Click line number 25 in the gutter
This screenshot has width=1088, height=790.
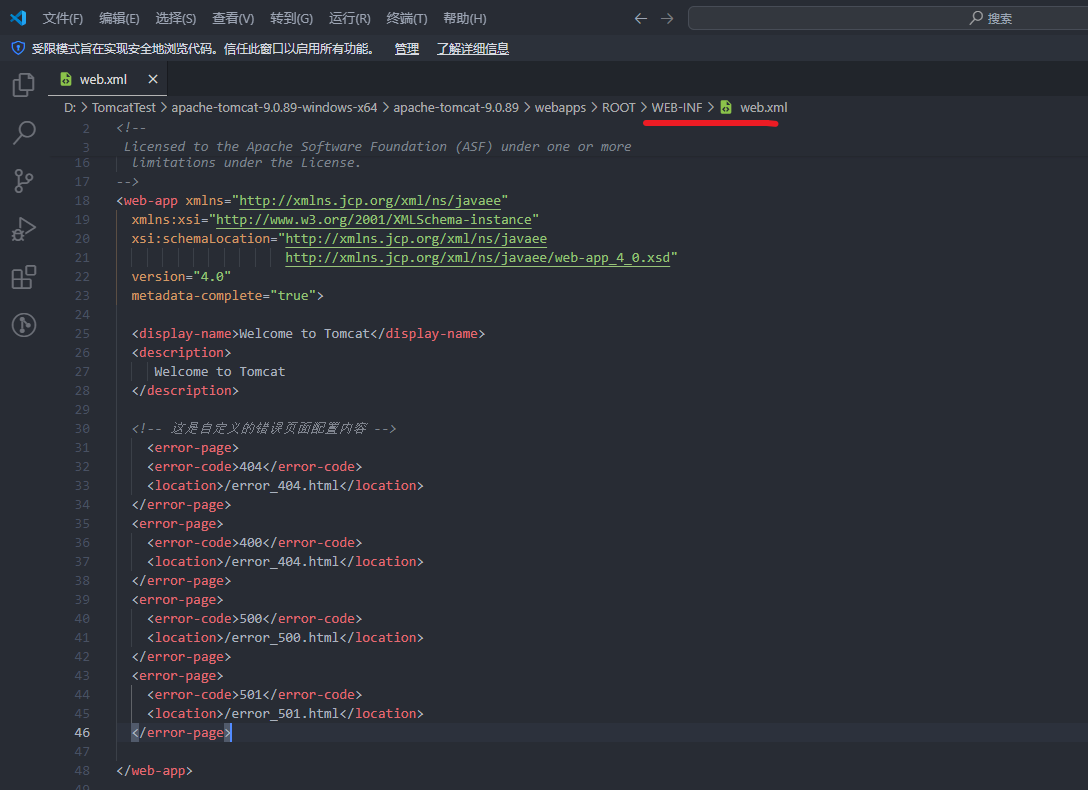click(82, 334)
